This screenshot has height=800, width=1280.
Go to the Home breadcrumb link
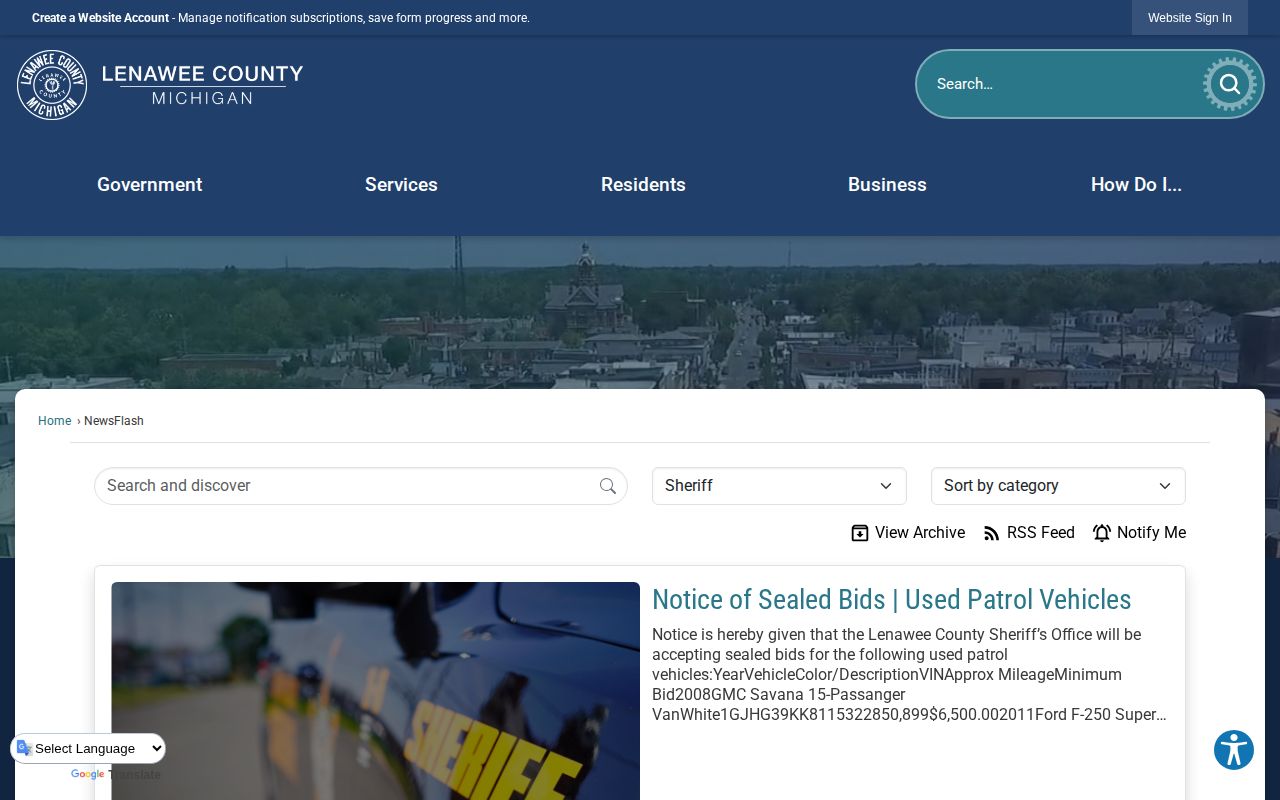click(54, 421)
